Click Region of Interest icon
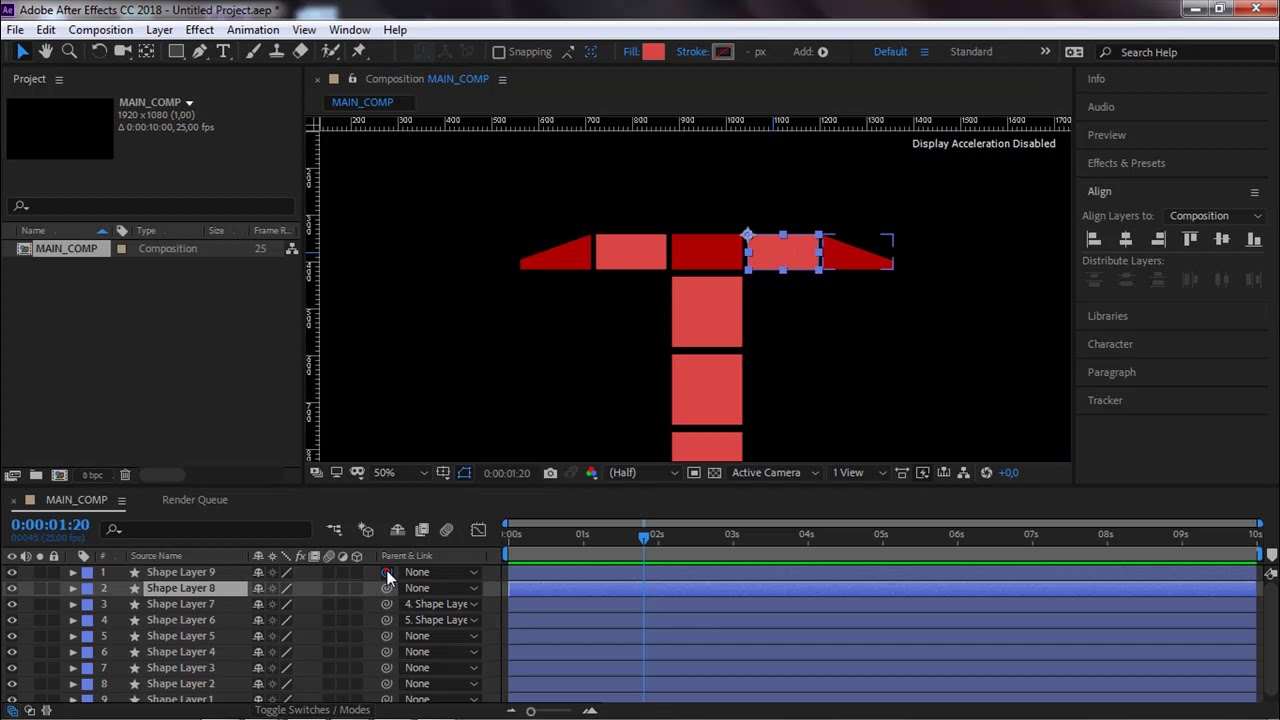 tap(694, 473)
